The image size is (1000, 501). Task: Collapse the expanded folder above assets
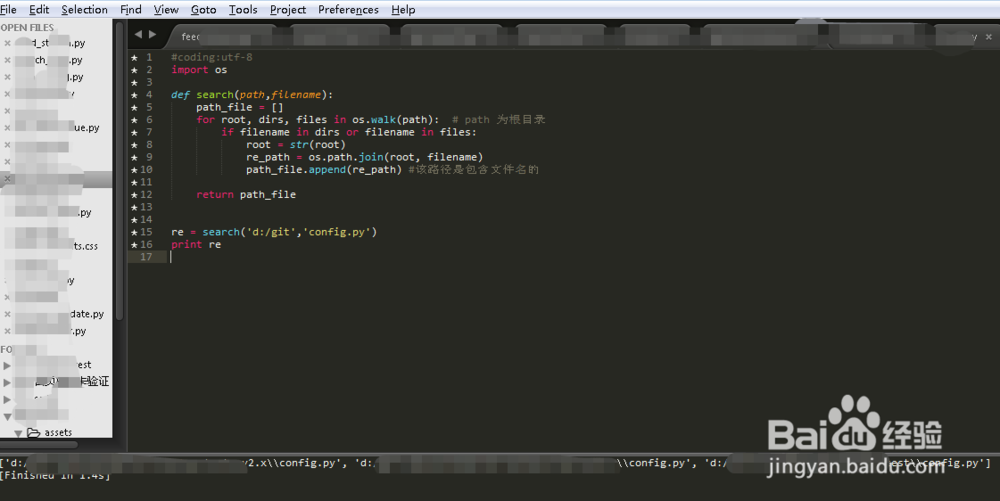point(7,417)
